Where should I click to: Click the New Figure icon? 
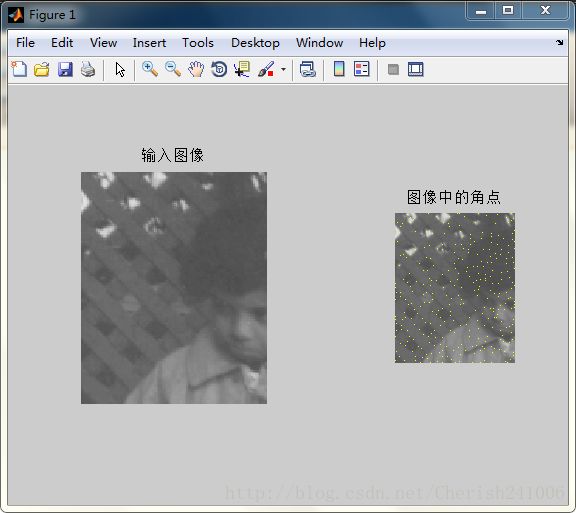(19, 69)
